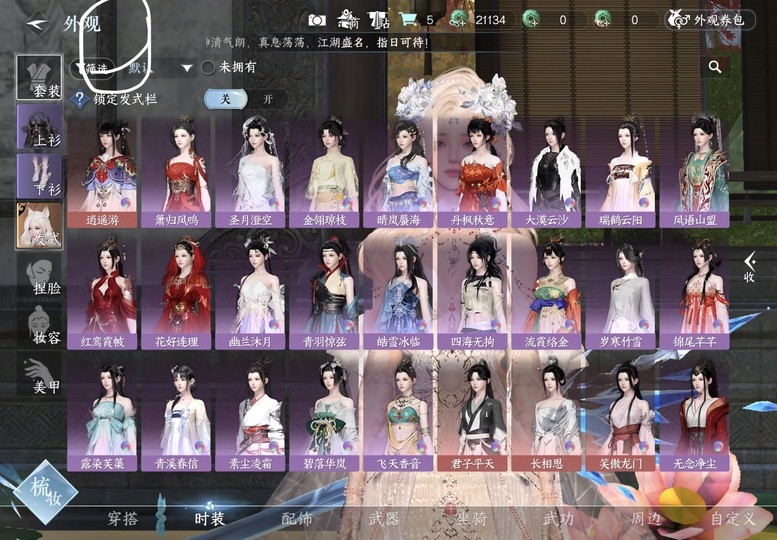Image resolution: width=777 pixels, height=540 pixels.
Task: Click the back arrow next to 外观
Action: [x=37, y=21]
